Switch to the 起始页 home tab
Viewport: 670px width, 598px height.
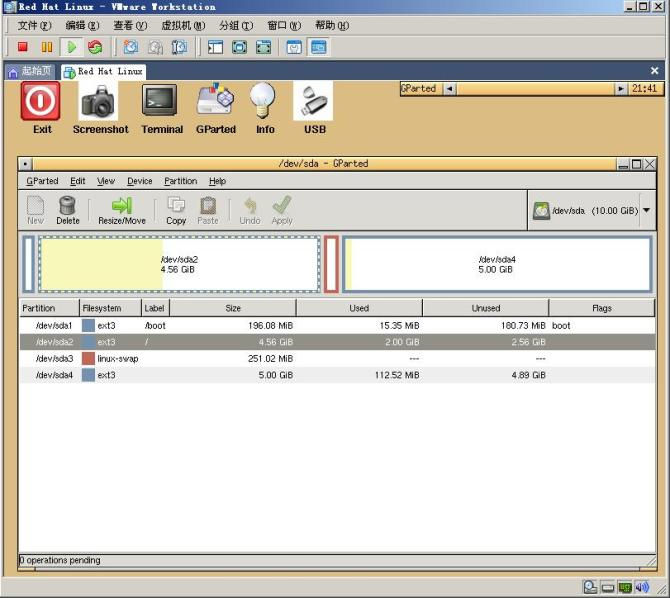31,71
